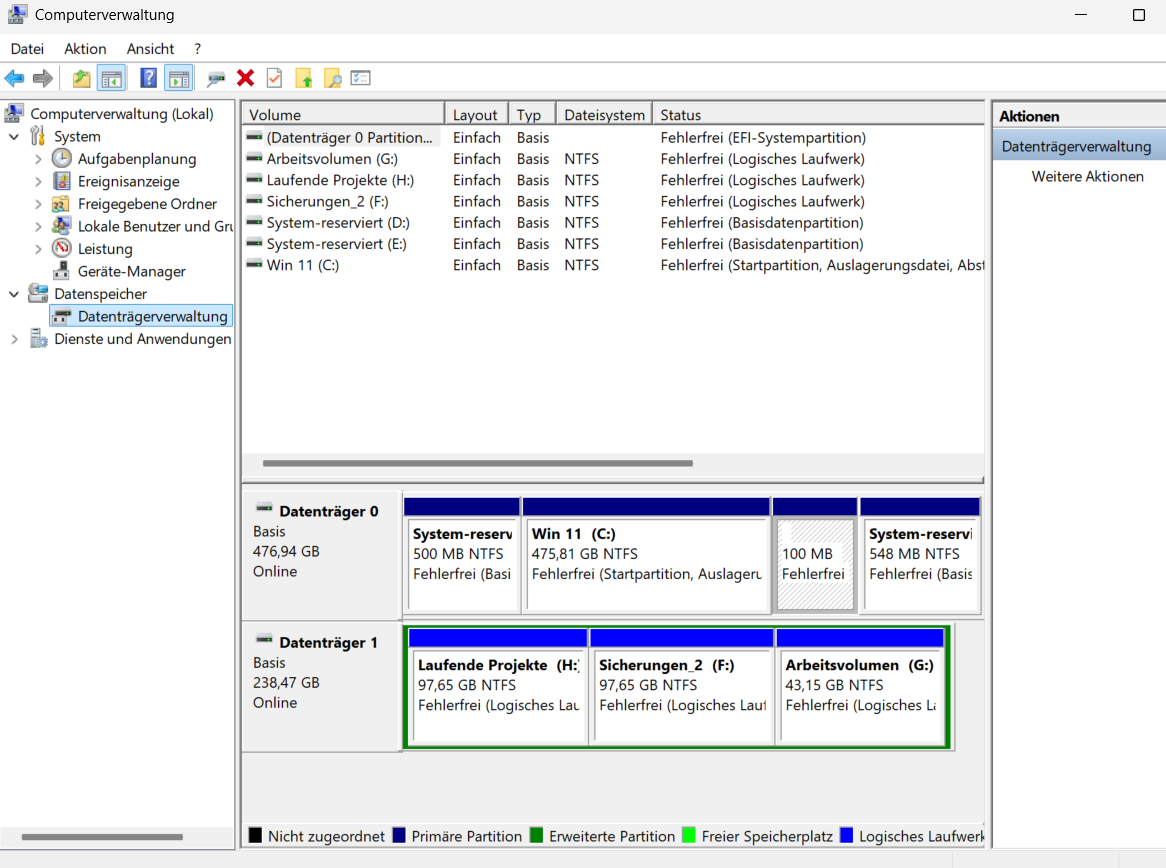1166x868 pixels.
Task: Click Weitere Aktionen in the actions pane
Action: pos(1087,176)
